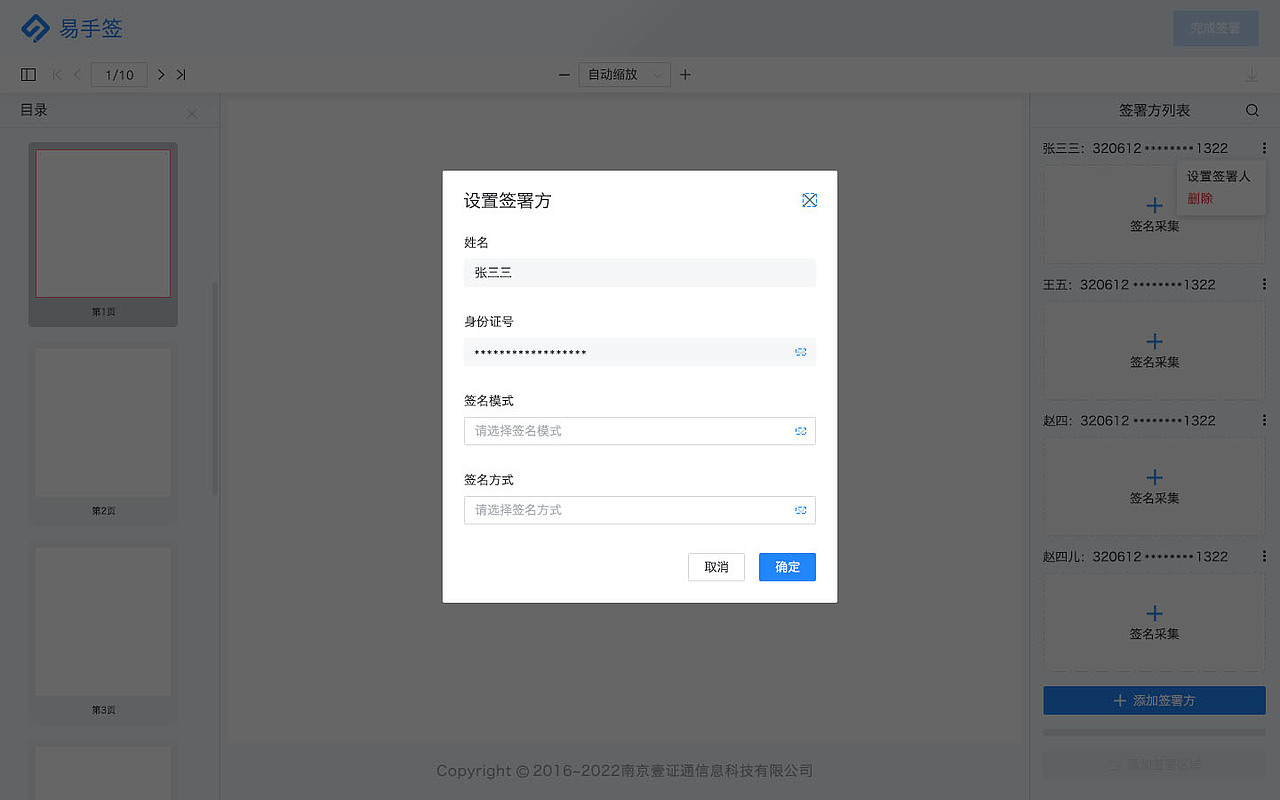
Task: Open the 自动缩放 zoom level dropdown
Action: [x=624, y=74]
